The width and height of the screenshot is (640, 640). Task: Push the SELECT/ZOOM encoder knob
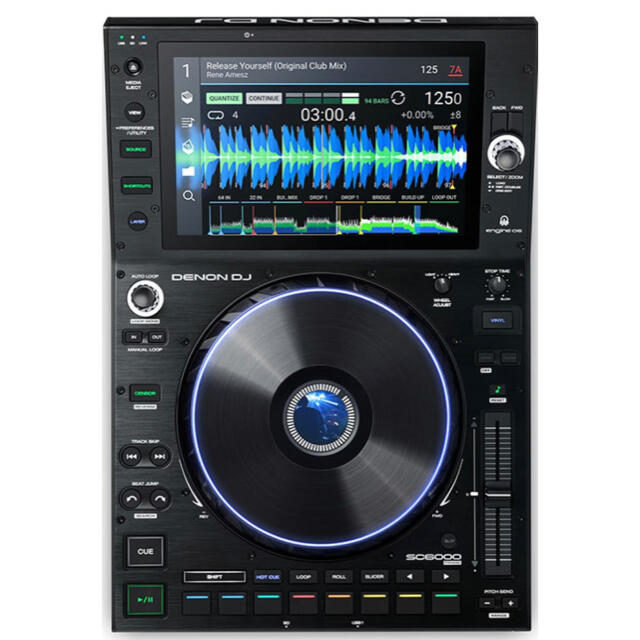(506, 154)
